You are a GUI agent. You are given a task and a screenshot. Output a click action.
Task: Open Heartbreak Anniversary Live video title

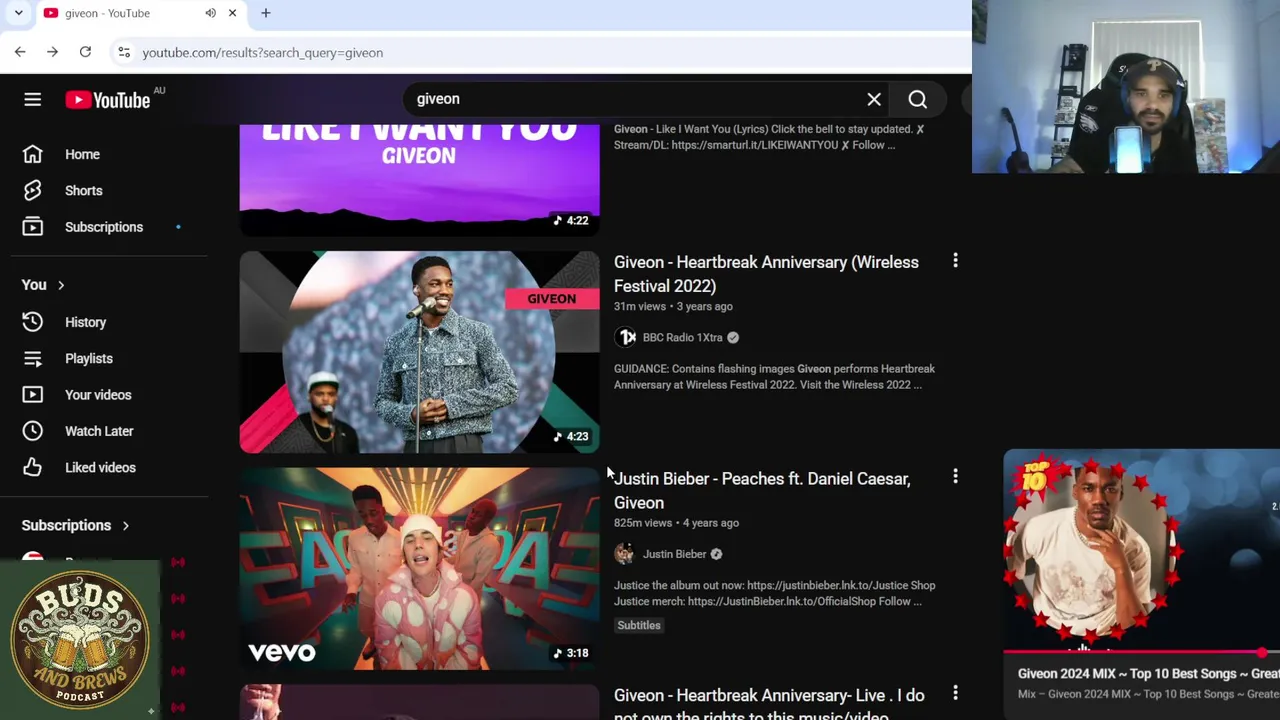[x=769, y=705]
